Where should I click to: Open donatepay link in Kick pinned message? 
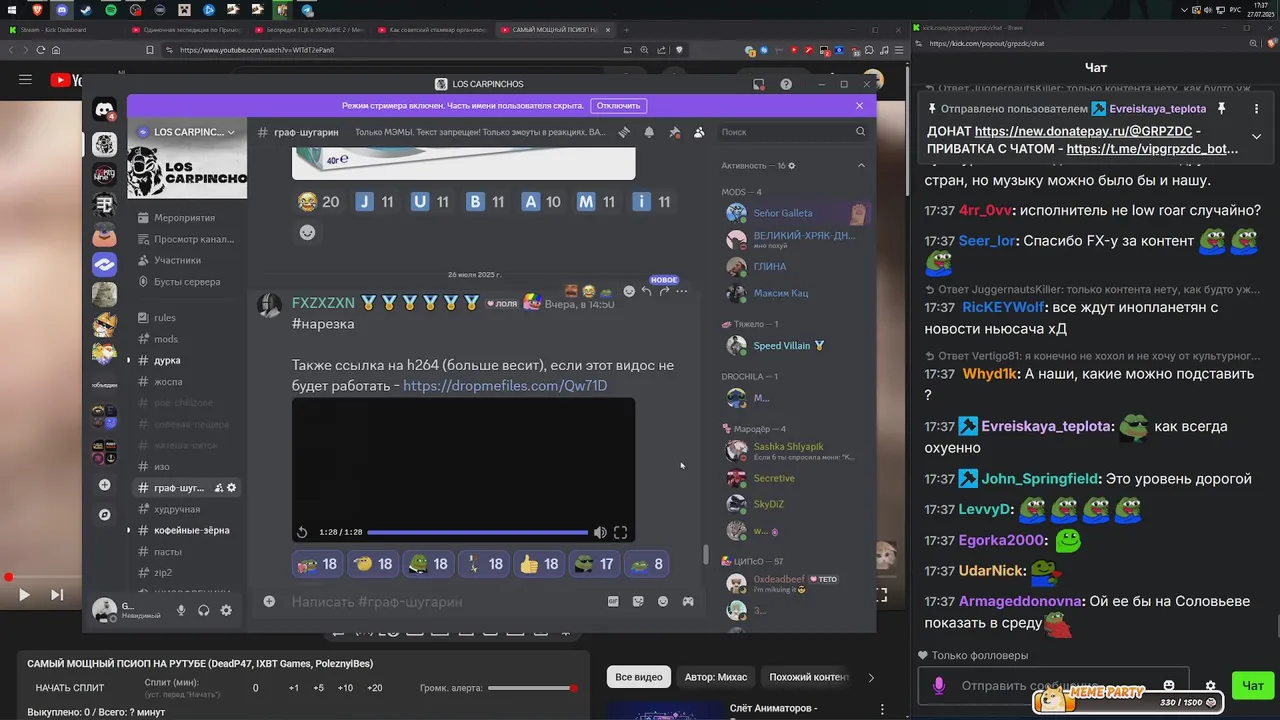[1085, 131]
